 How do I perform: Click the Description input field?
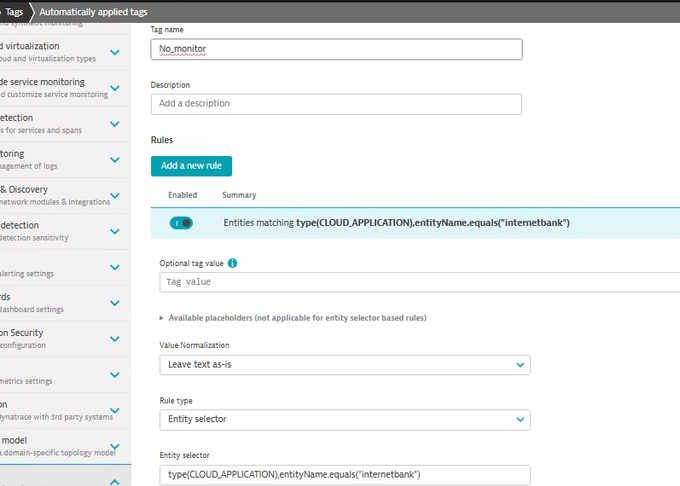pyautogui.click(x=336, y=104)
